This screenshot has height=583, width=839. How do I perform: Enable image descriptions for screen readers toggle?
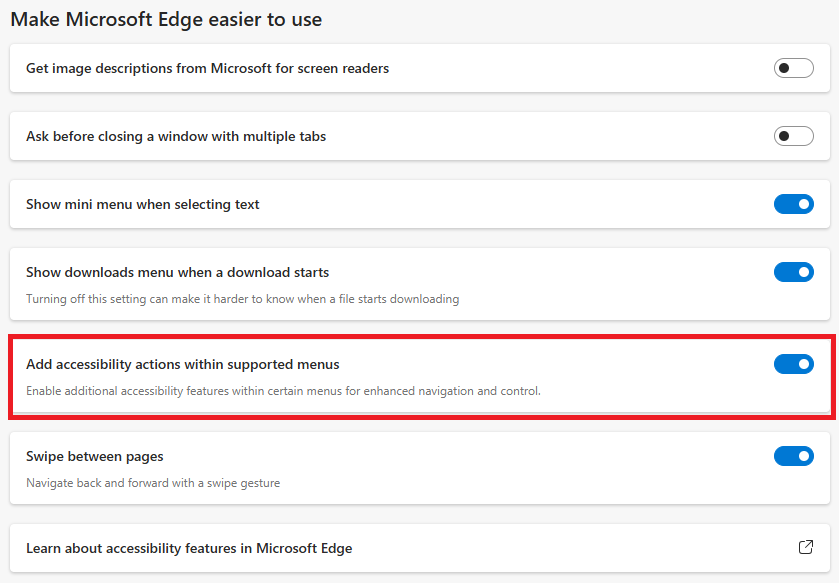pyautogui.click(x=794, y=68)
